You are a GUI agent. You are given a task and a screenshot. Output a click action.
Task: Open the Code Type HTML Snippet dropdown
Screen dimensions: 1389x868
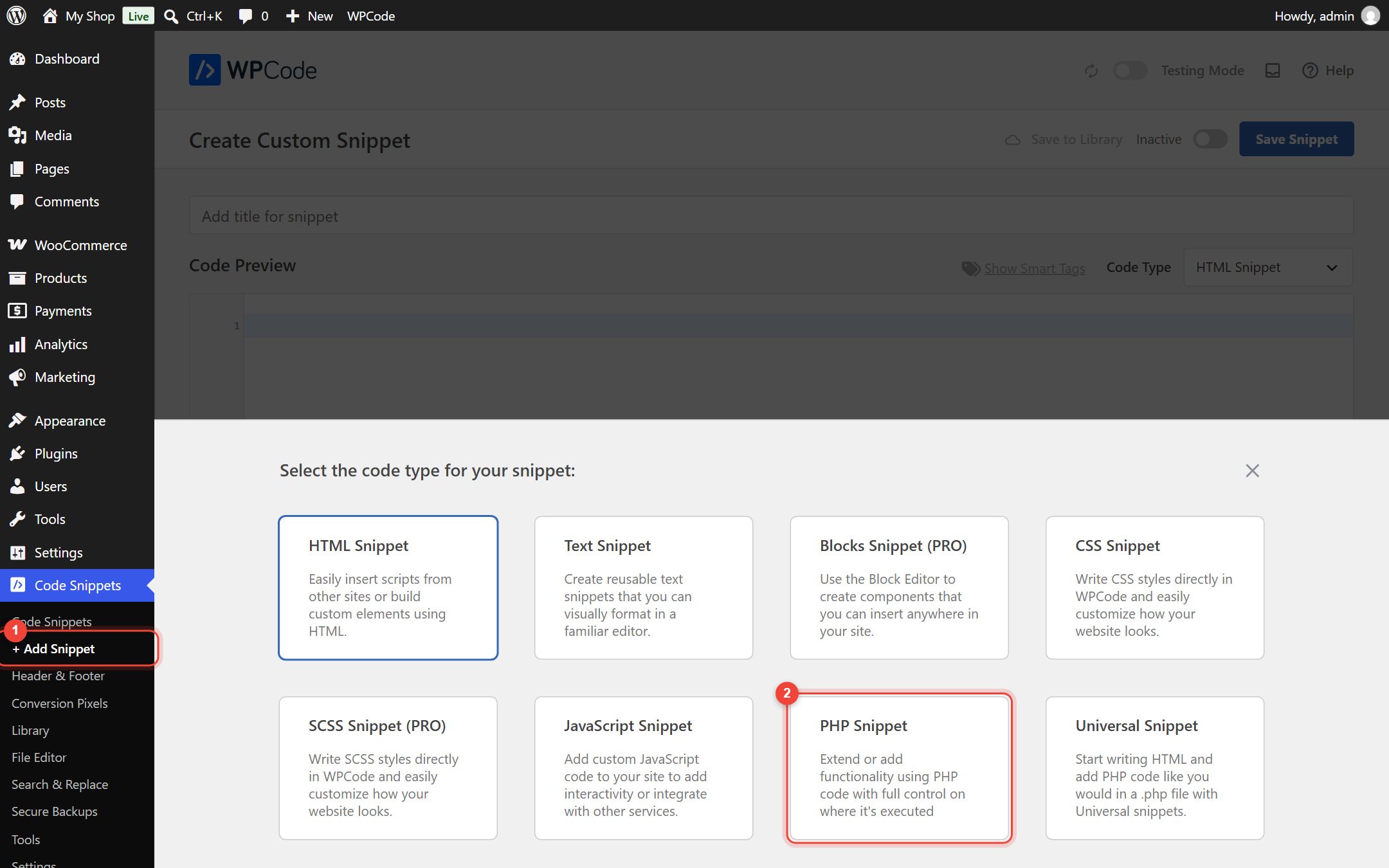click(x=1267, y=267)
